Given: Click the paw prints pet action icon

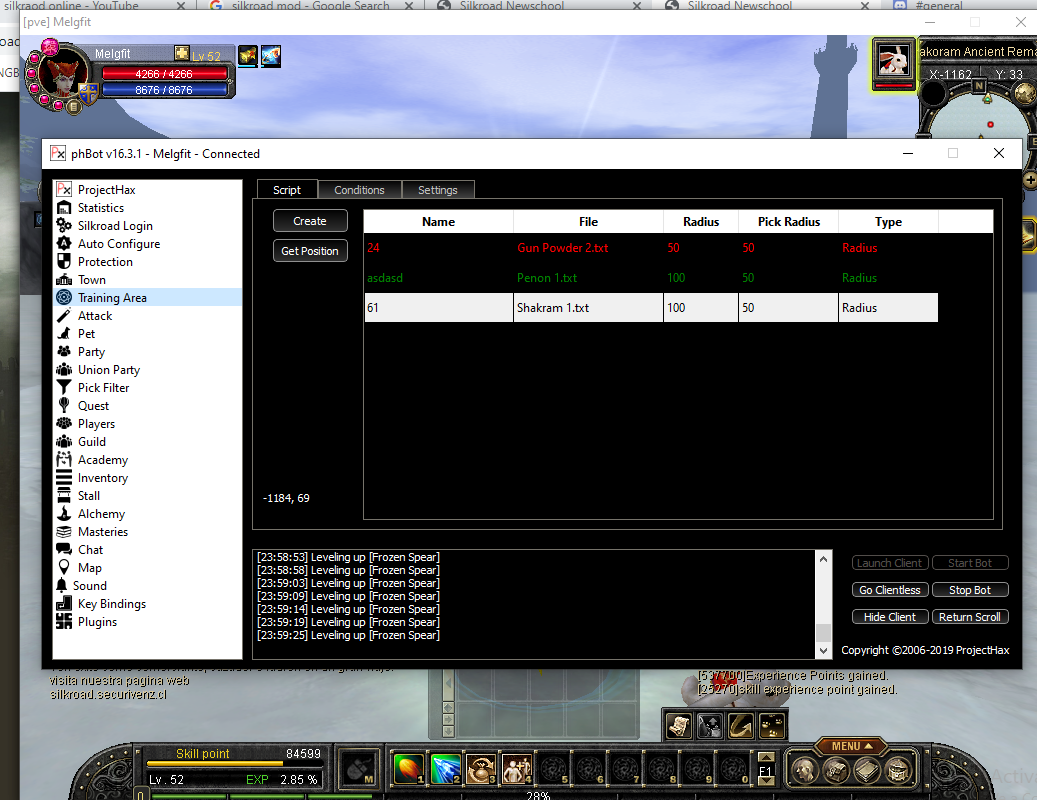Looking at the screenshot, I should [772, 725].
